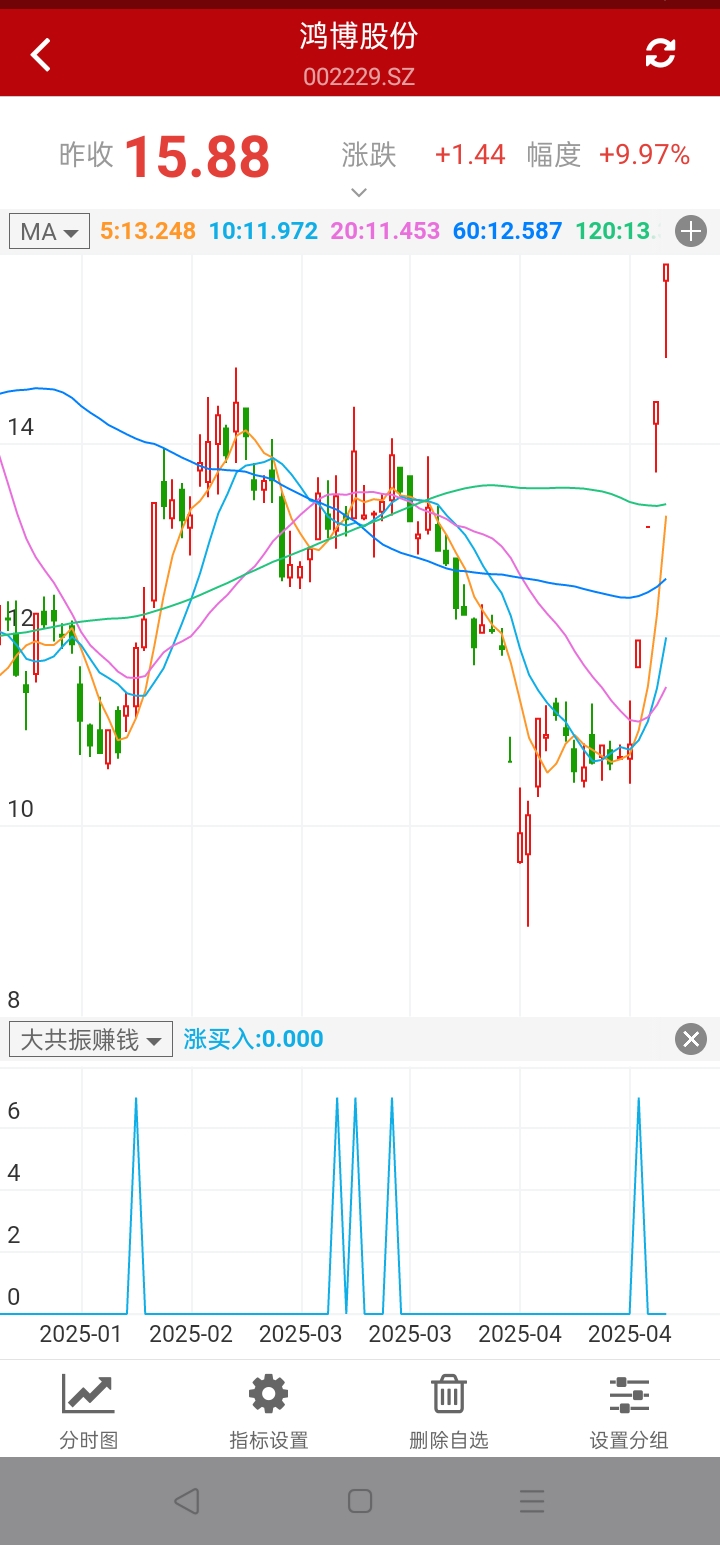The height and width of the screenshot is (1545, 720).
Task: Open the MA indicator dropdown
Action: (49, 232)
